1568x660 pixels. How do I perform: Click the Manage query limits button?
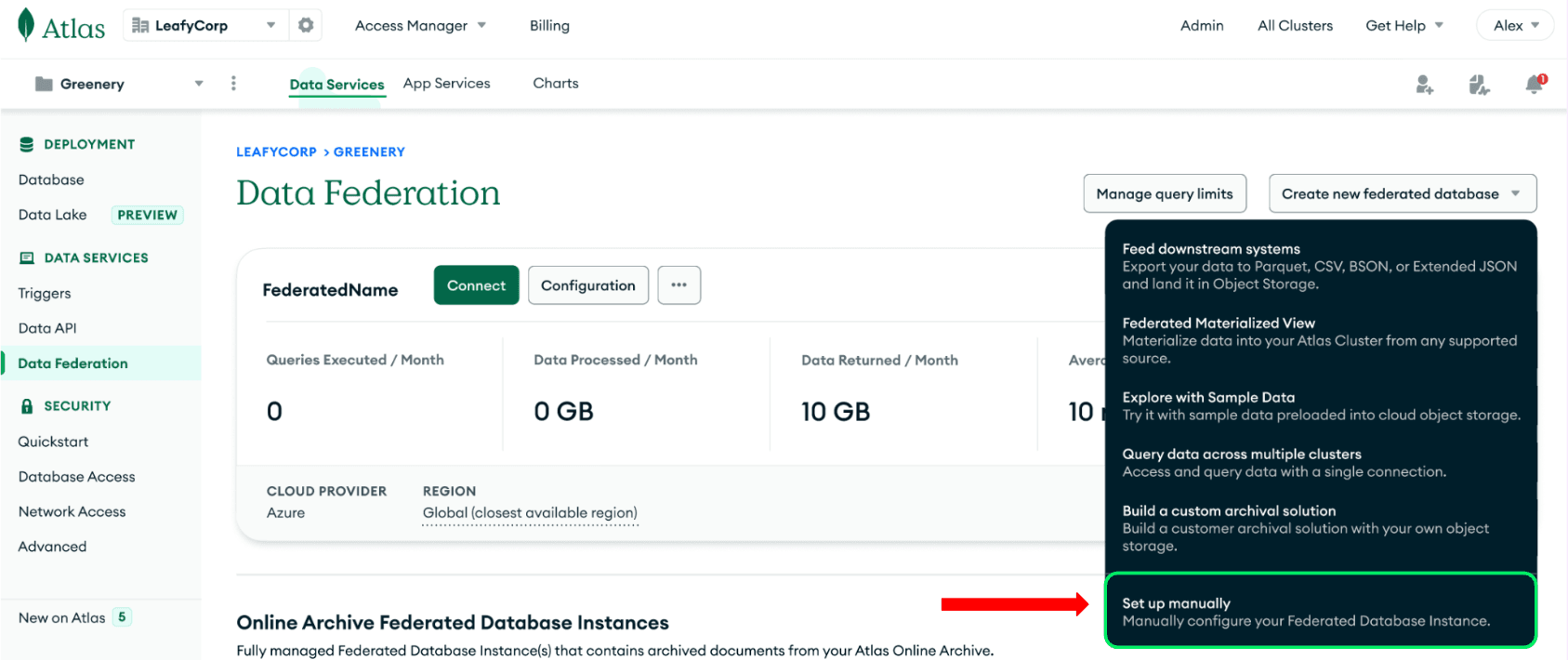pos(1164,193)
